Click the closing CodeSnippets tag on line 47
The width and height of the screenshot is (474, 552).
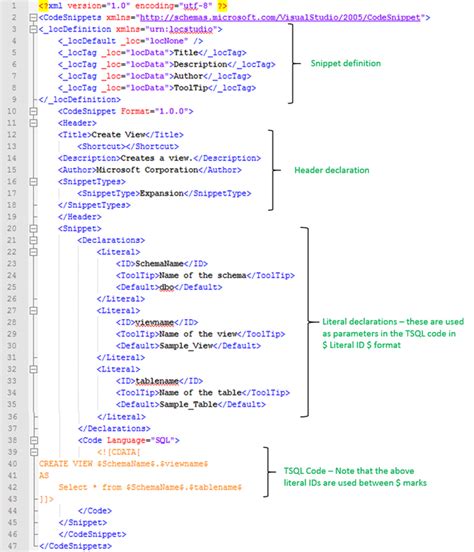coord(75,546)
